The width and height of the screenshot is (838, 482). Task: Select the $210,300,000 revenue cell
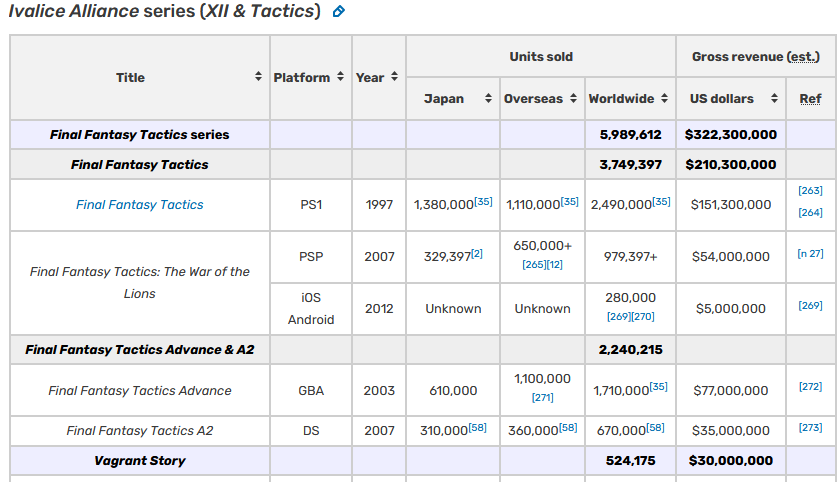pyautogui.click(x=731, y=165)
